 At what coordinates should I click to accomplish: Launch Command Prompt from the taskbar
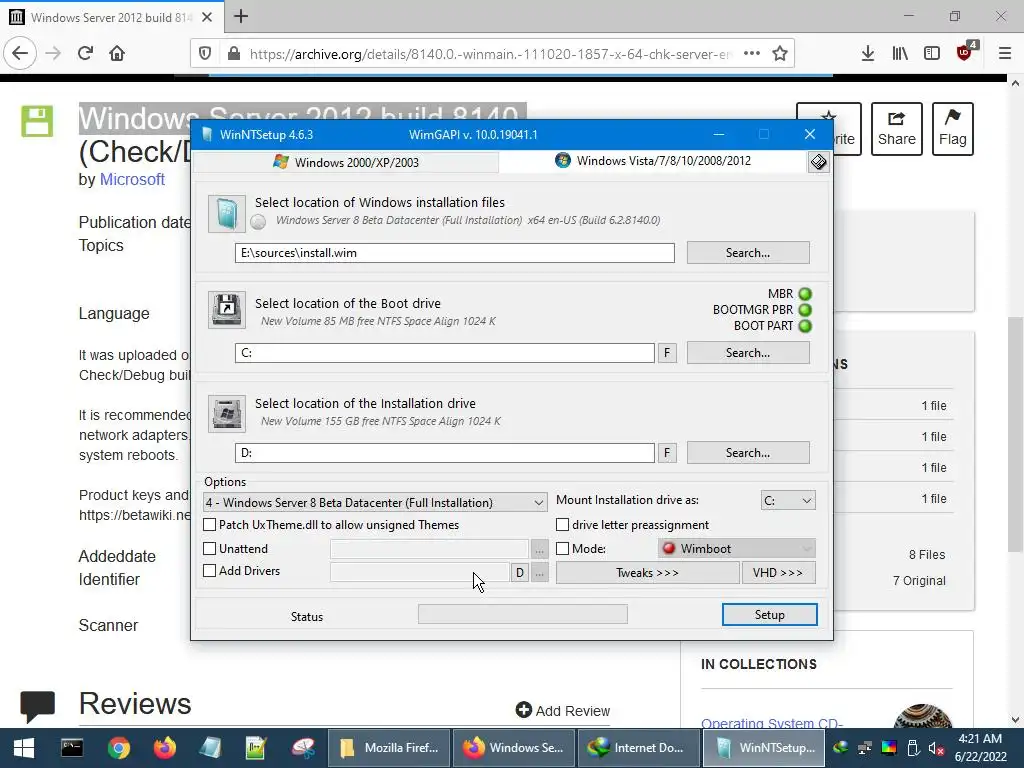pos(72,748)
